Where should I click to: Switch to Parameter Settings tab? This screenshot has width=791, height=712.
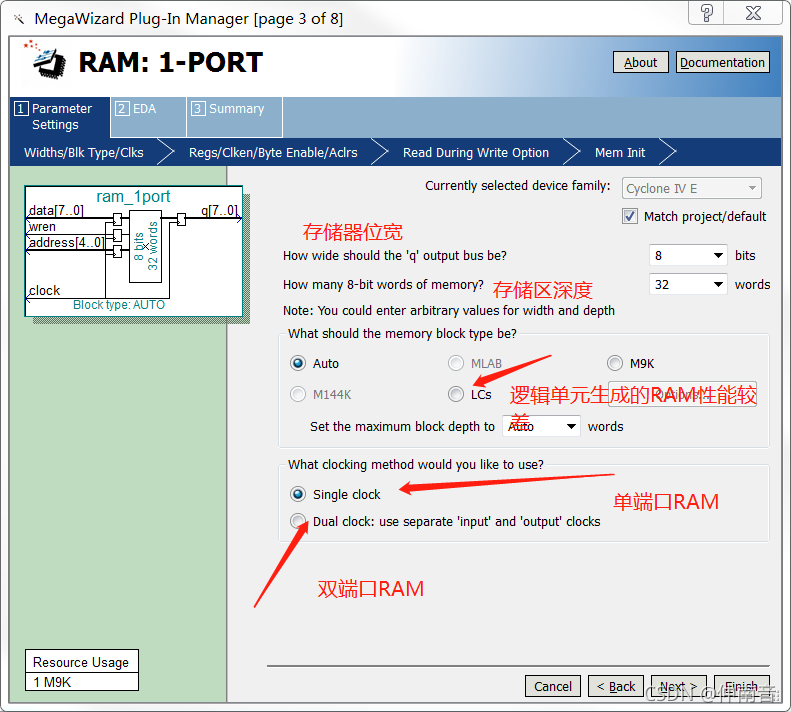[x=60, y=117]
